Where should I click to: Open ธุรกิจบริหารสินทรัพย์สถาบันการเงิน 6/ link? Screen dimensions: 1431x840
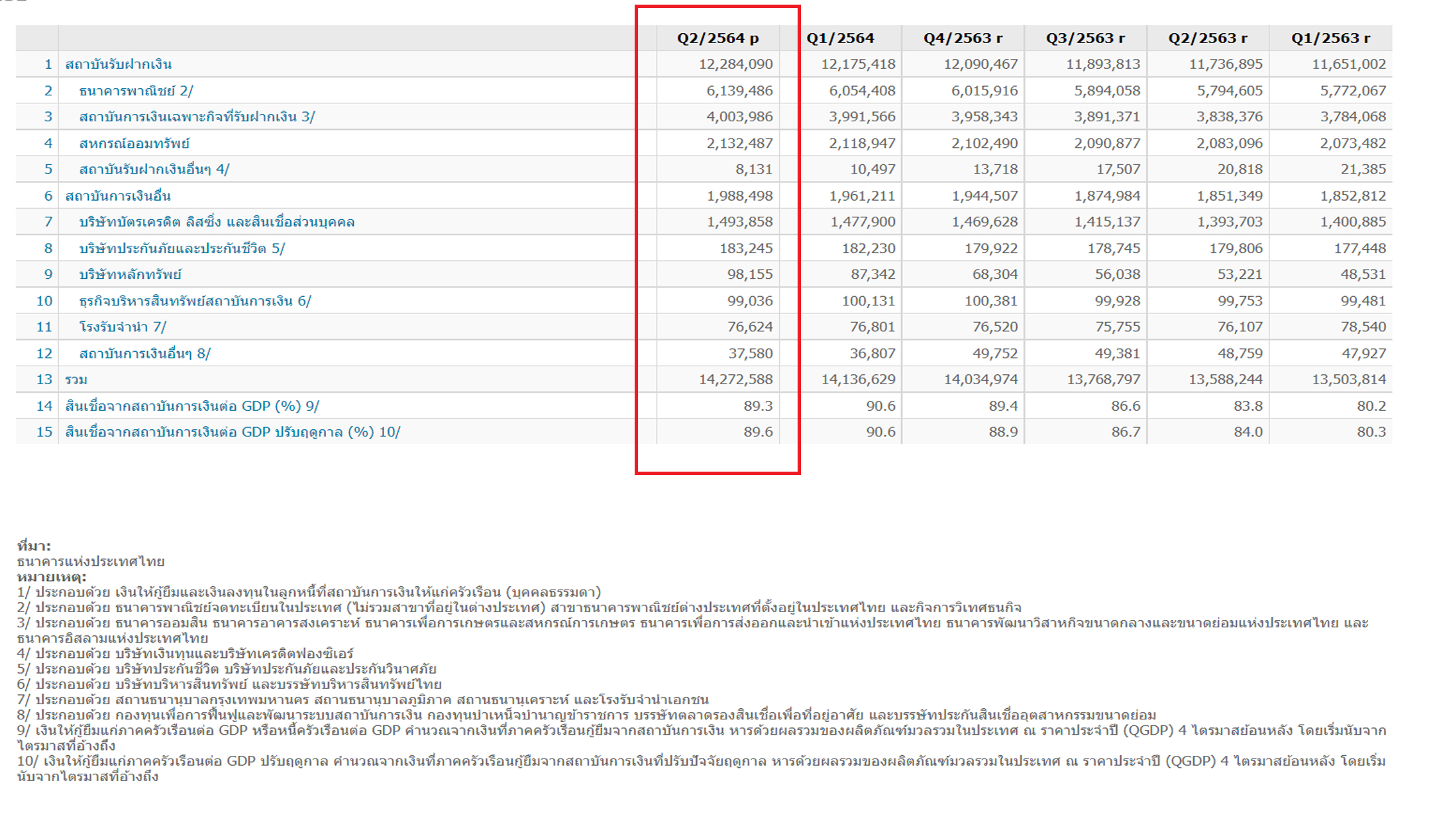tap(195, 301)
